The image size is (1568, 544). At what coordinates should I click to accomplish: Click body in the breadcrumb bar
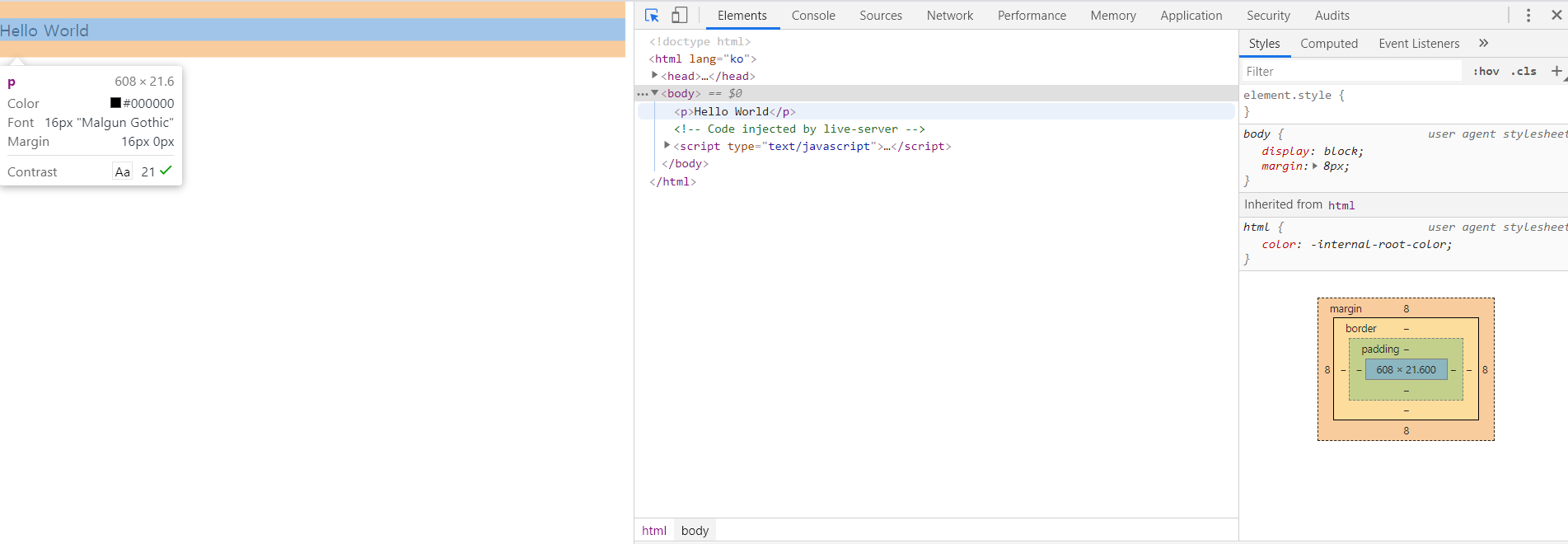pos(695,531)
